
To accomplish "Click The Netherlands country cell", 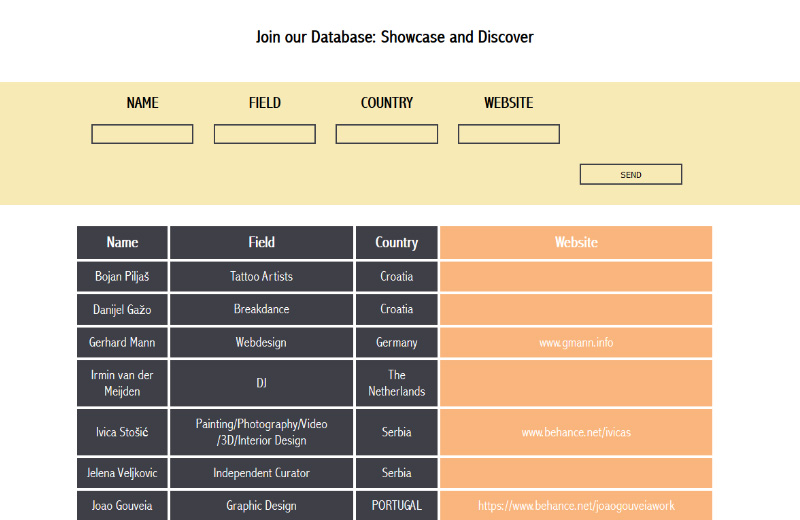I will [396, 383].
